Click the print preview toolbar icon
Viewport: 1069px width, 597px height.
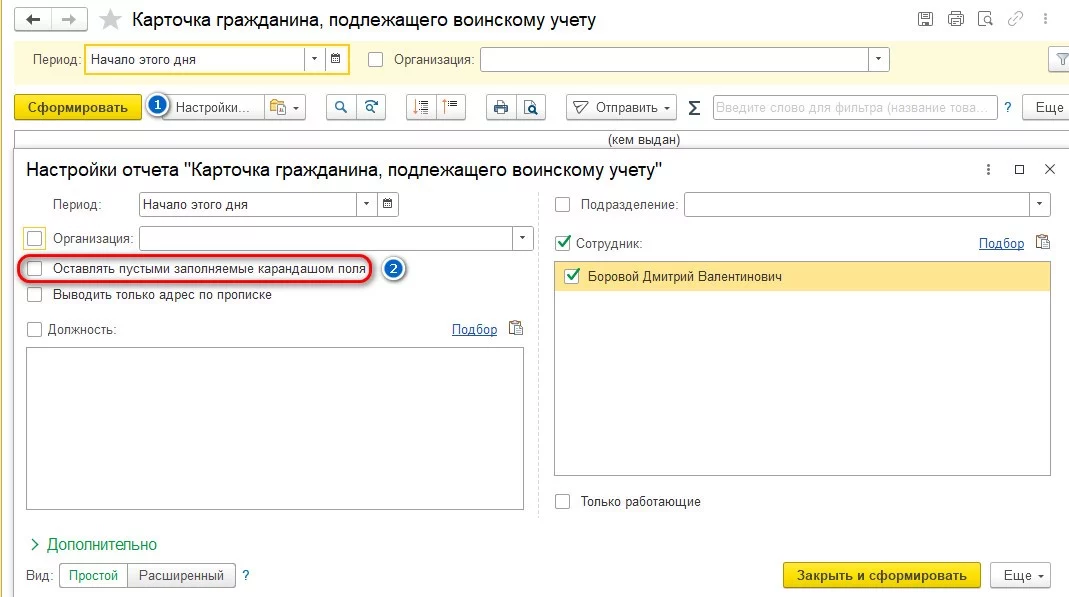pyautogui.click(x=530, y=108)
